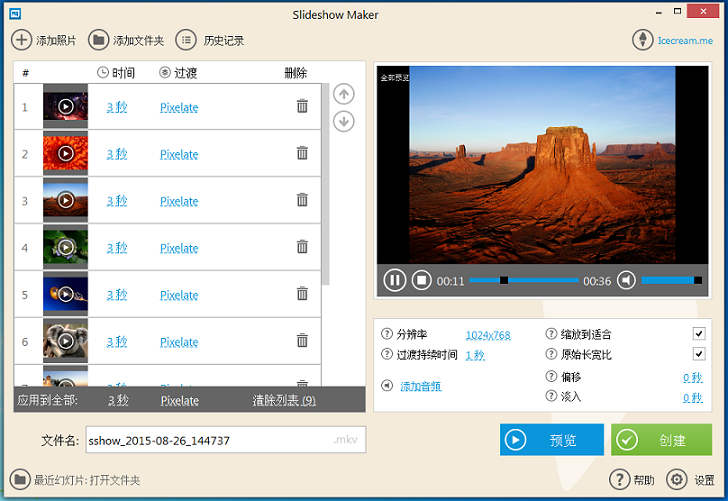Open 设置 settings gear

click(676, 479)
